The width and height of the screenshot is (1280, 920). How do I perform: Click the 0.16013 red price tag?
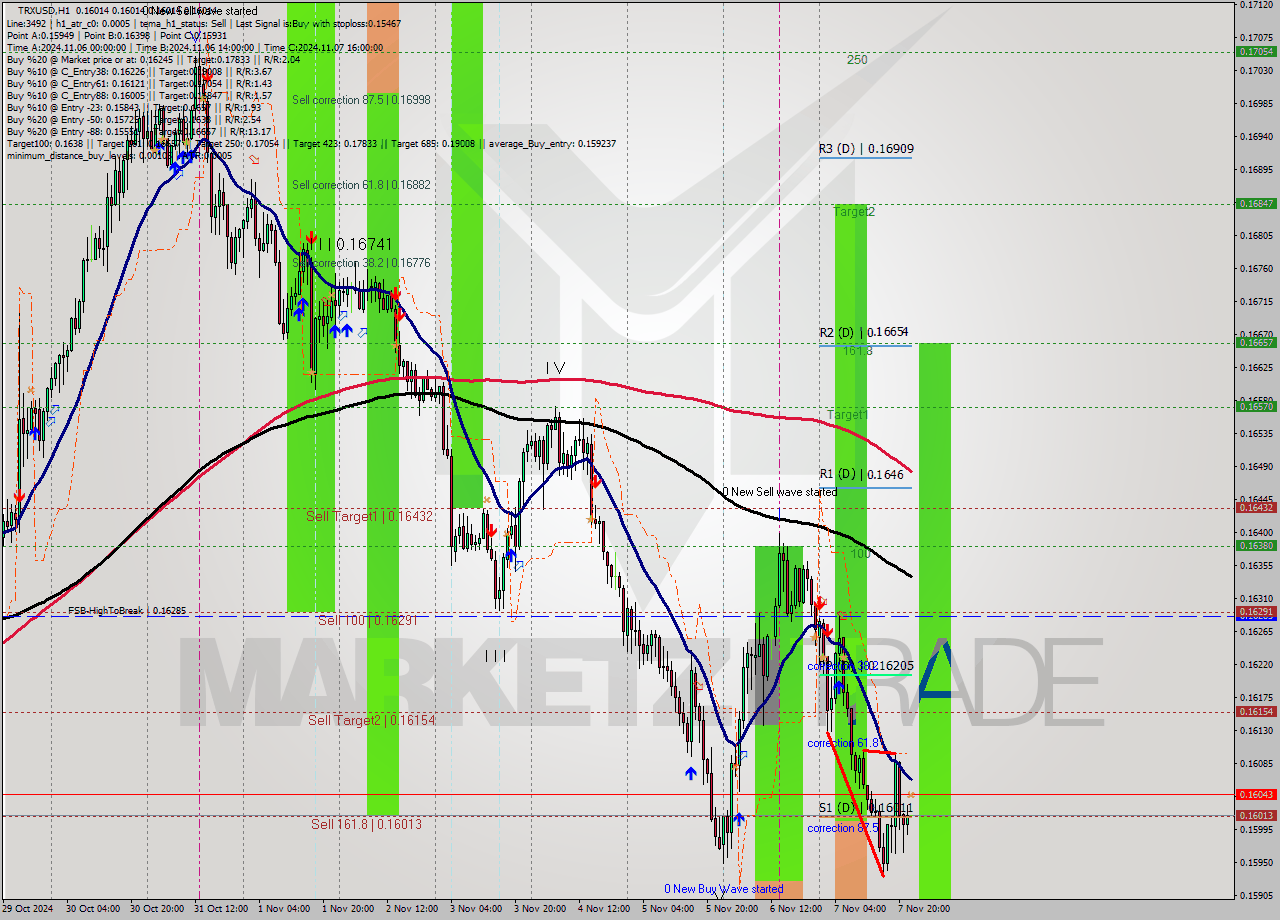[1256, 815]
